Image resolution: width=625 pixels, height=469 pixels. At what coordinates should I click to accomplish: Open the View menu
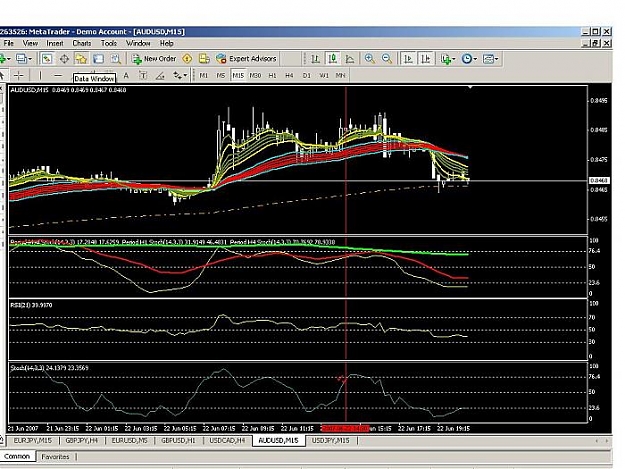(x=30, y=43)
